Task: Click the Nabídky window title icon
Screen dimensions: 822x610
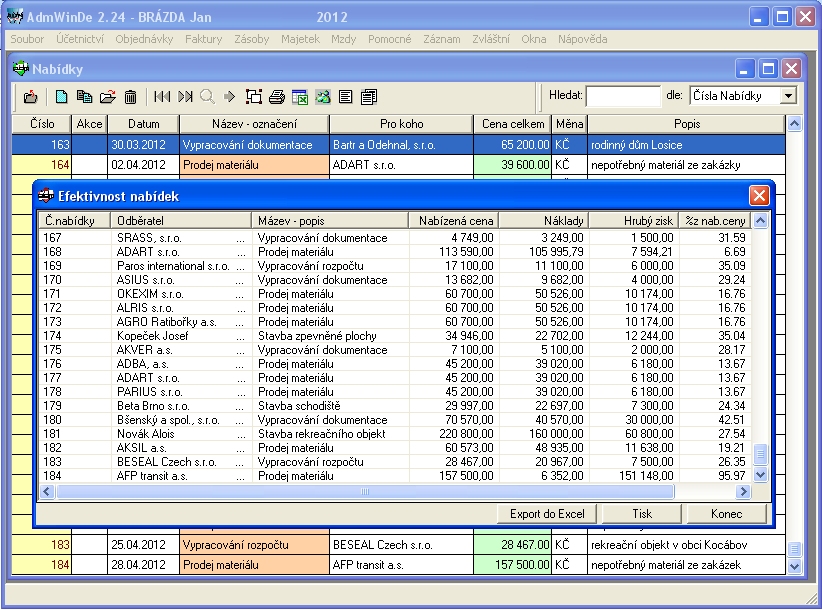Action: [20, 69]
